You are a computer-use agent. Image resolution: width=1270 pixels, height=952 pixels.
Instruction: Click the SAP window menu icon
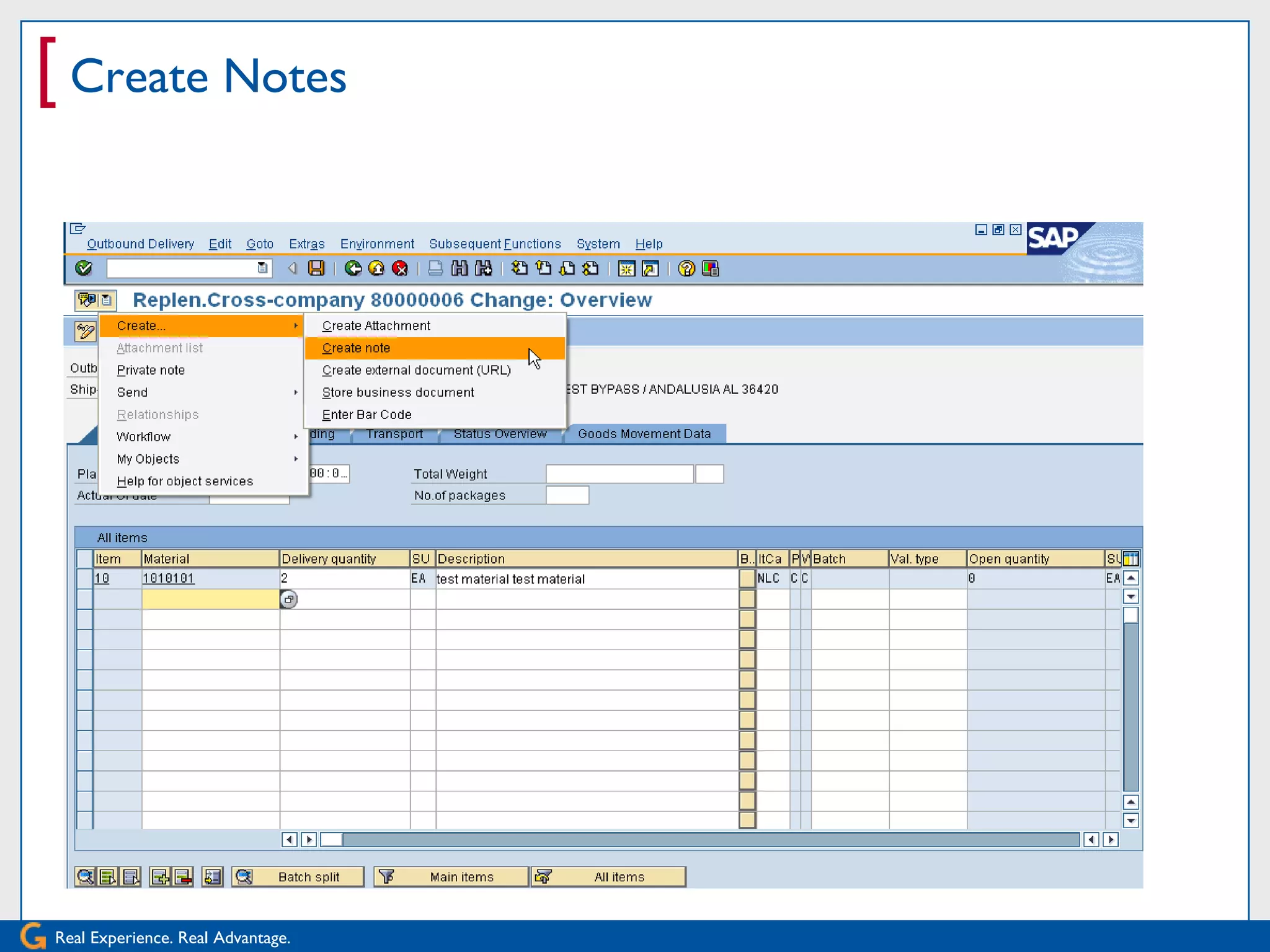point(78,229)
